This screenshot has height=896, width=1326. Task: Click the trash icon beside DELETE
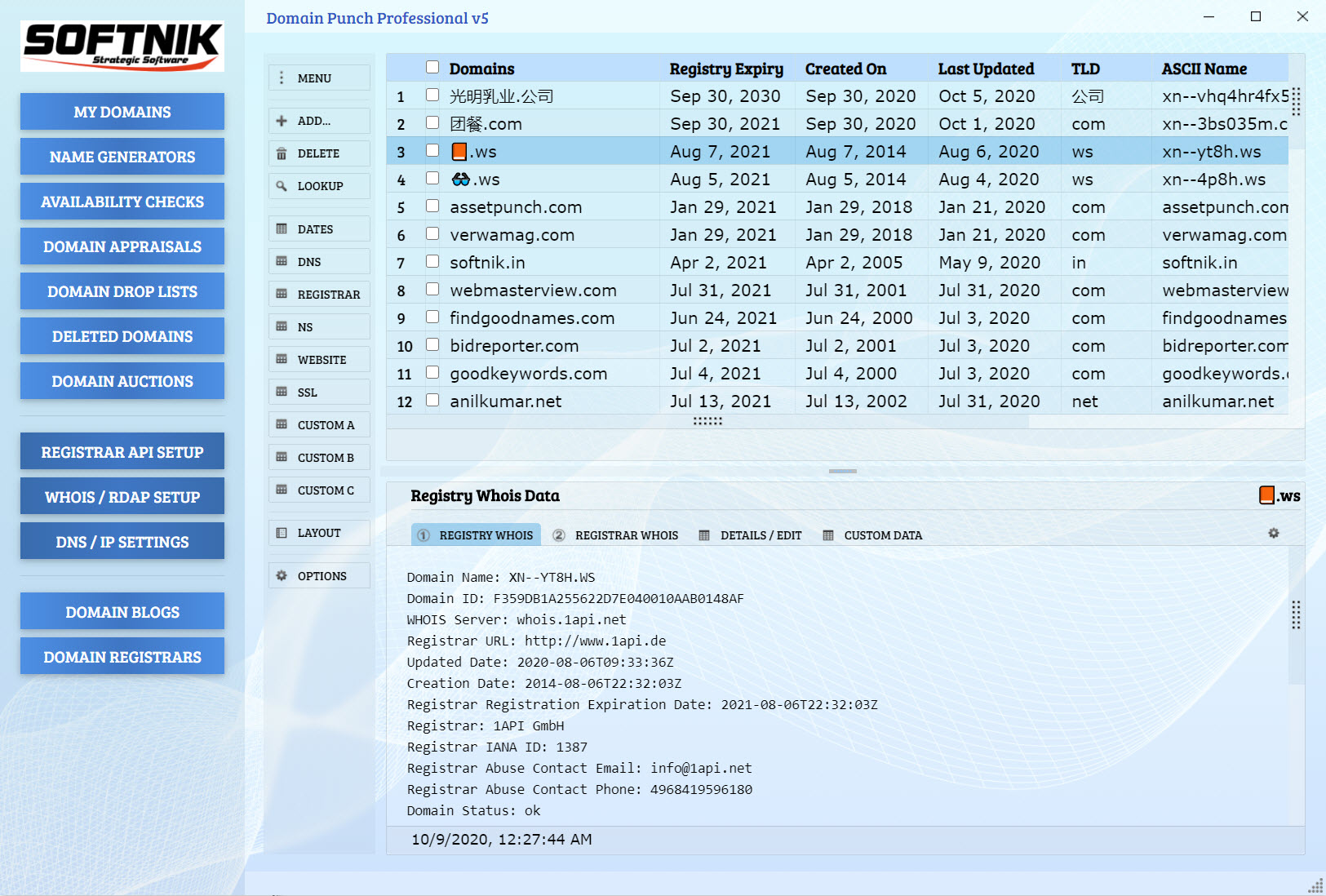click(x=282, y=153)
